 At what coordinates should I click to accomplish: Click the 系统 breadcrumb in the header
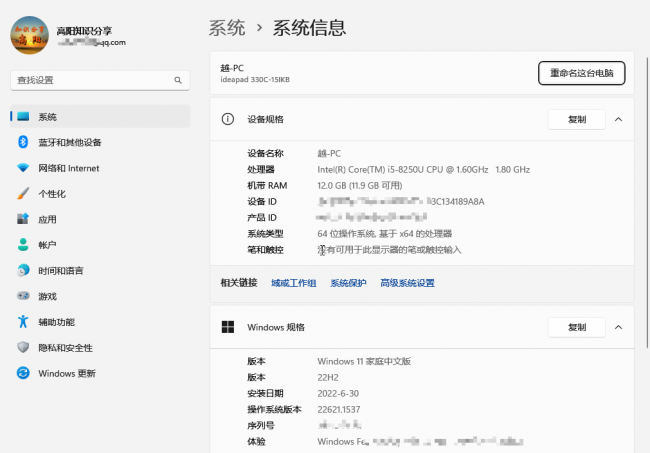pos(227,28)
